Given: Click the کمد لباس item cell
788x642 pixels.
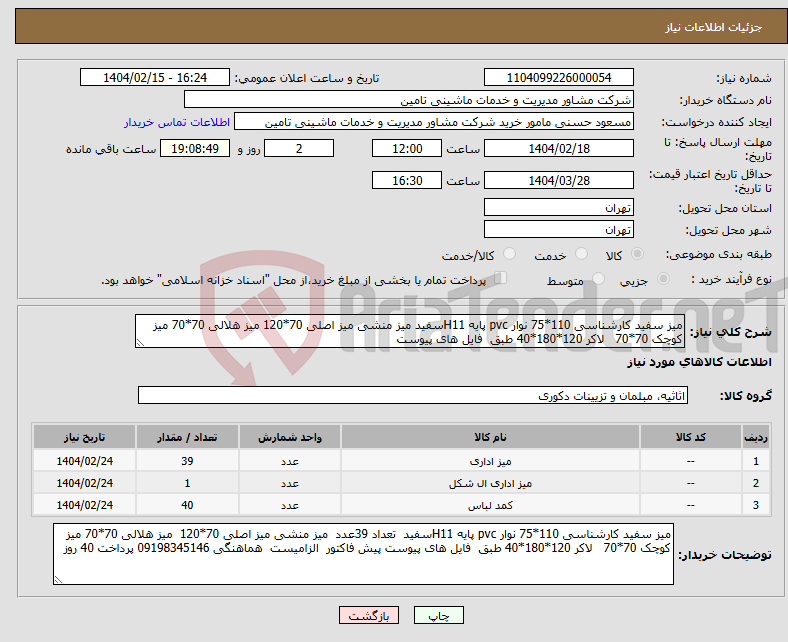Looking at the screenshot, I should click(x=490, y=505).
